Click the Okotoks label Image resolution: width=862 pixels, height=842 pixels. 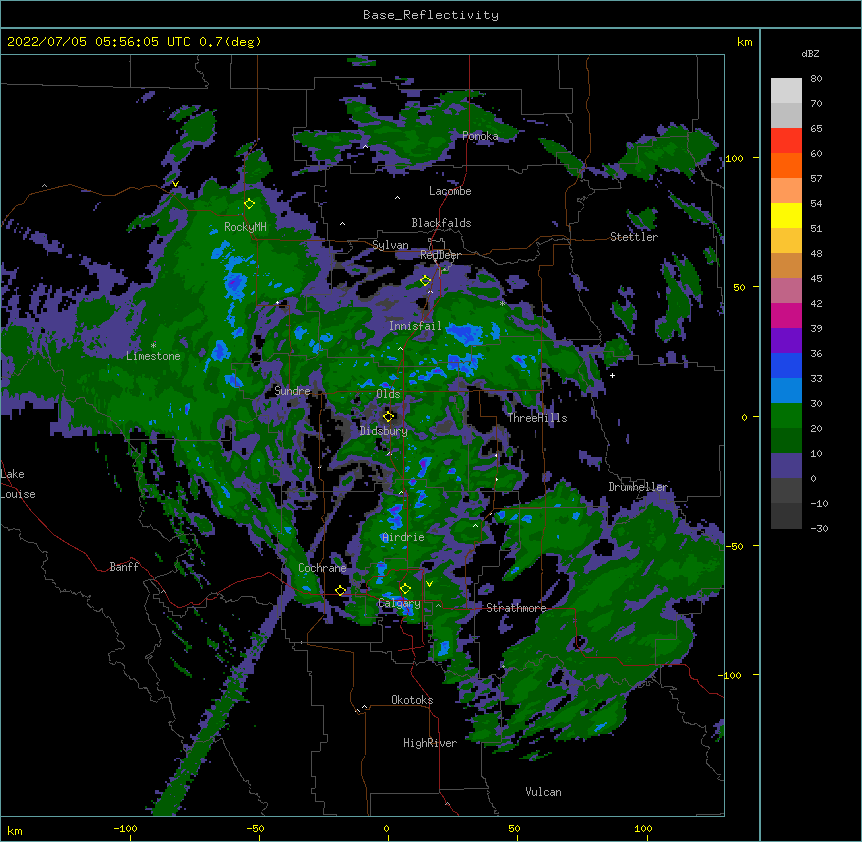(412, 700)
